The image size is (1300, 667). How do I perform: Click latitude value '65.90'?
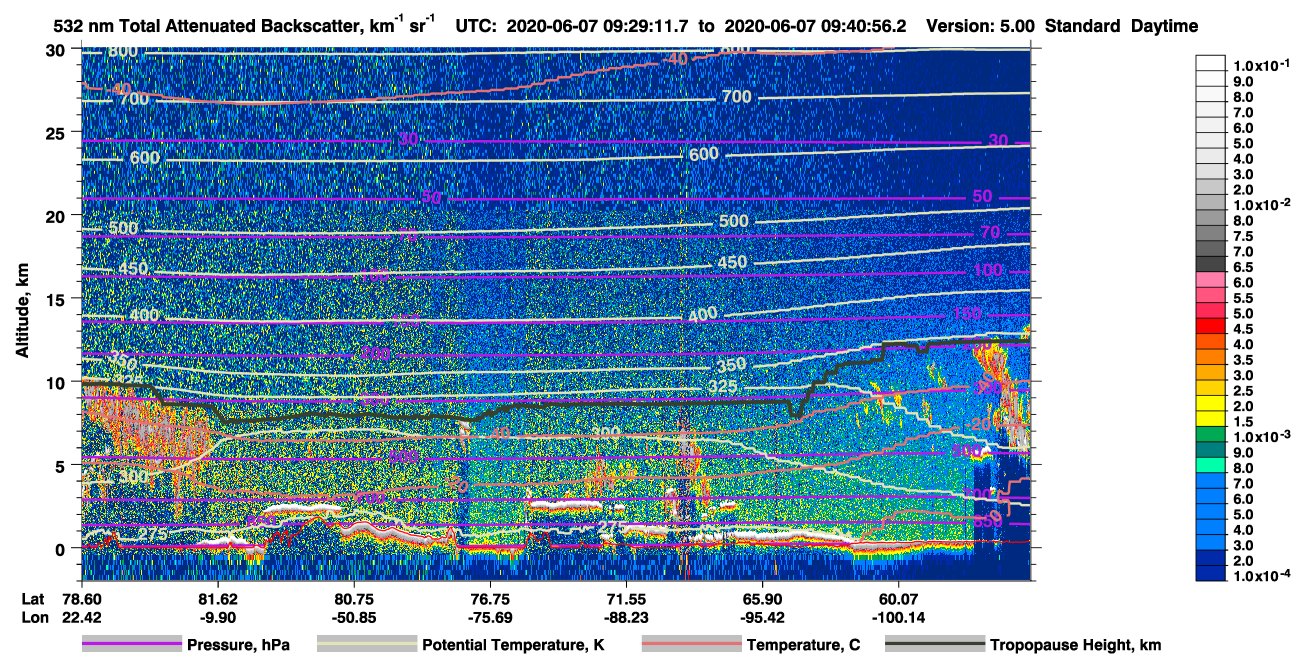pyautogui.click(x=762, y=598)
